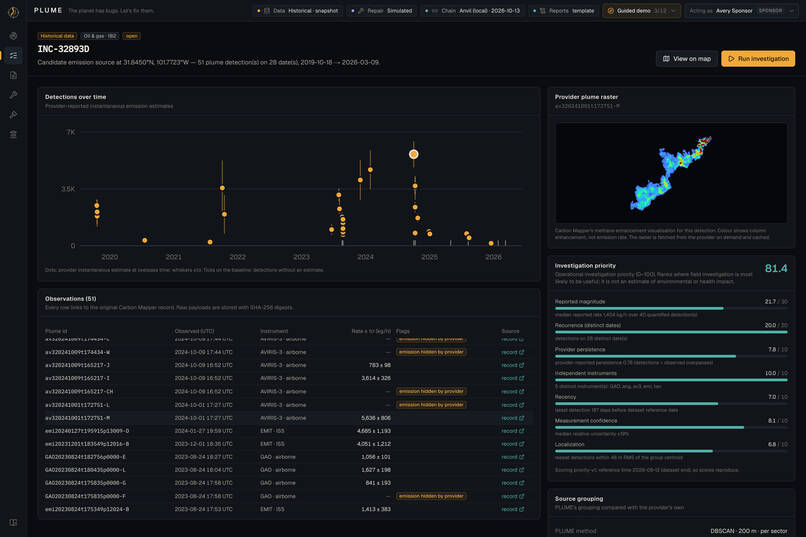806x537 pixels.
Task: Click the Provider persistence progress bar
Action: 671,356
